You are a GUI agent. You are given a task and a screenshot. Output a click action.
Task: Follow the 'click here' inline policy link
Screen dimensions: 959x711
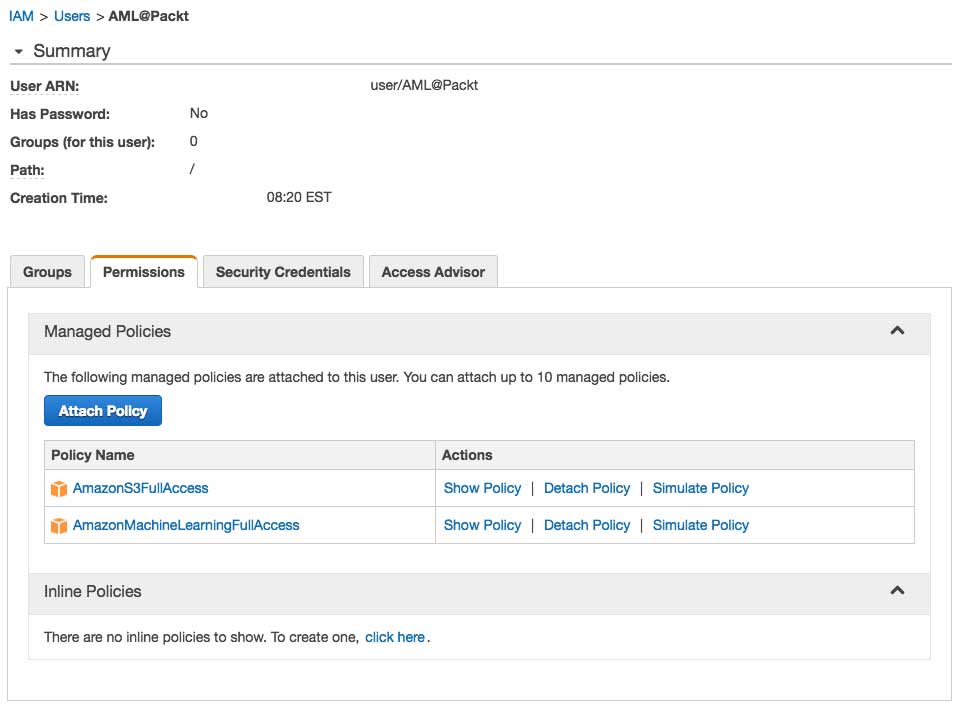tap(395, 637)
